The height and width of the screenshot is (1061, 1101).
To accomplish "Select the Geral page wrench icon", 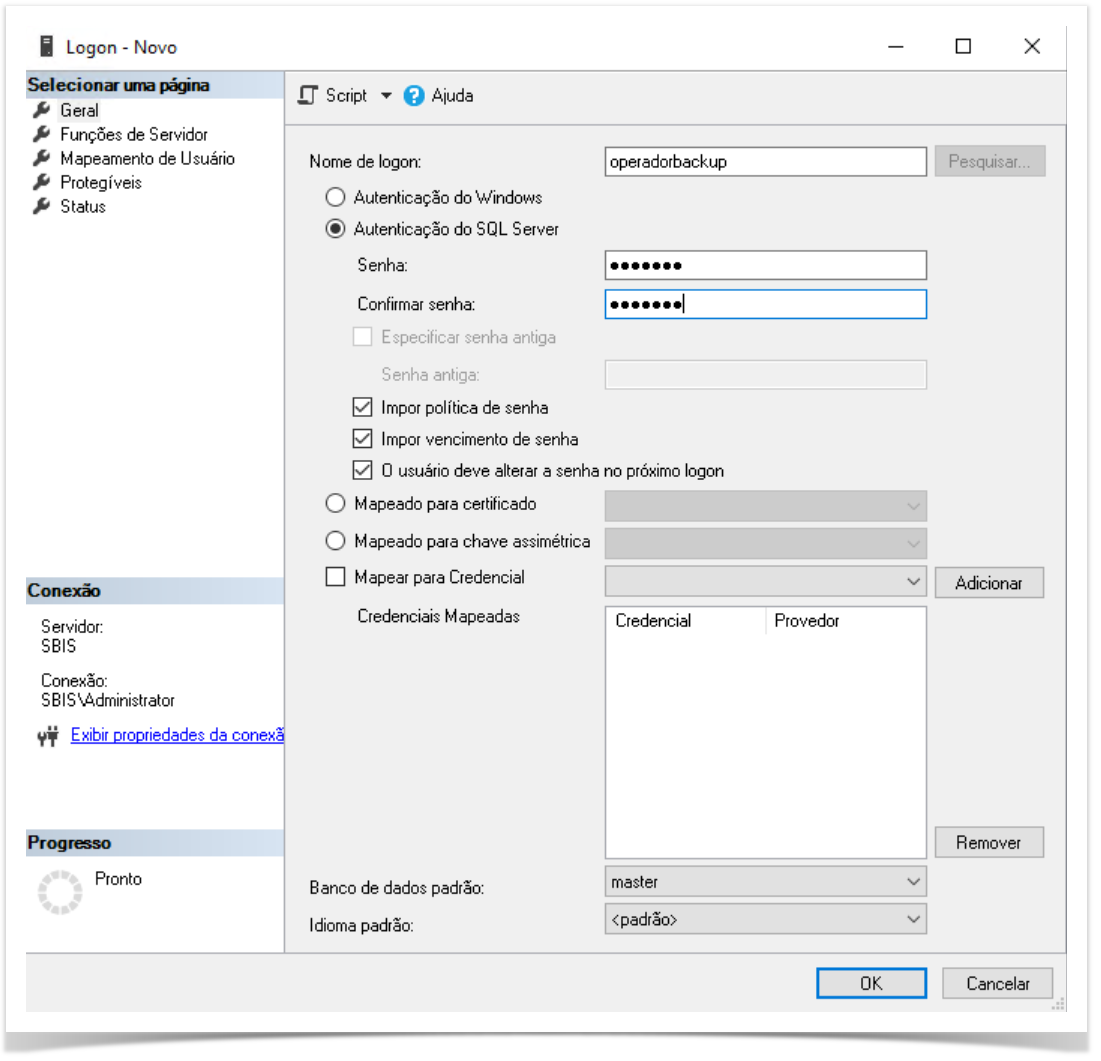I will [x=41, y=110].
